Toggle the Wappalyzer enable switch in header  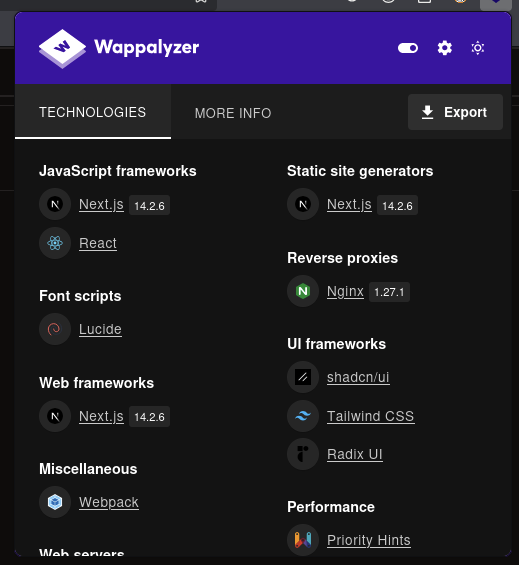click(x=408, y=48)
